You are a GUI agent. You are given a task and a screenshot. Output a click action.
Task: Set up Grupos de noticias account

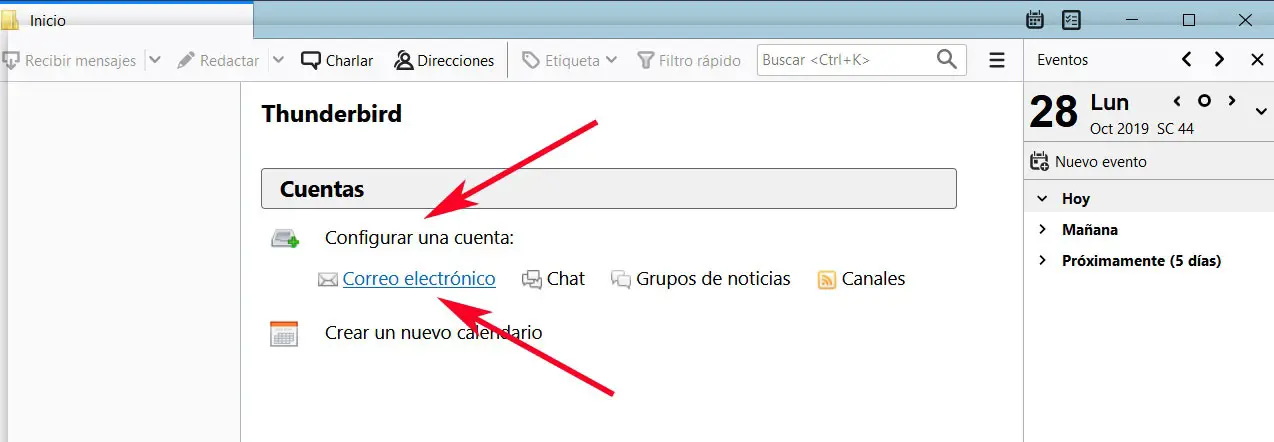(713, 279)
